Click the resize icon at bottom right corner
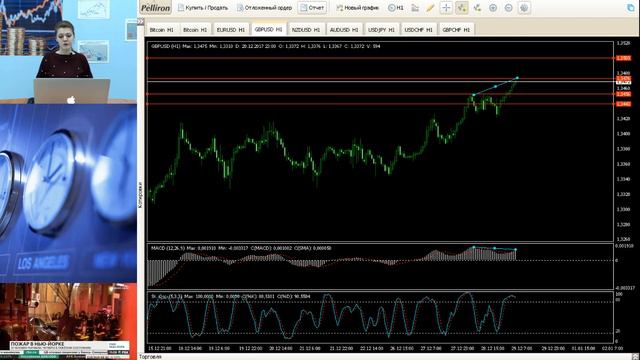This screenshot has height=360, width=640. coord(635,356)
